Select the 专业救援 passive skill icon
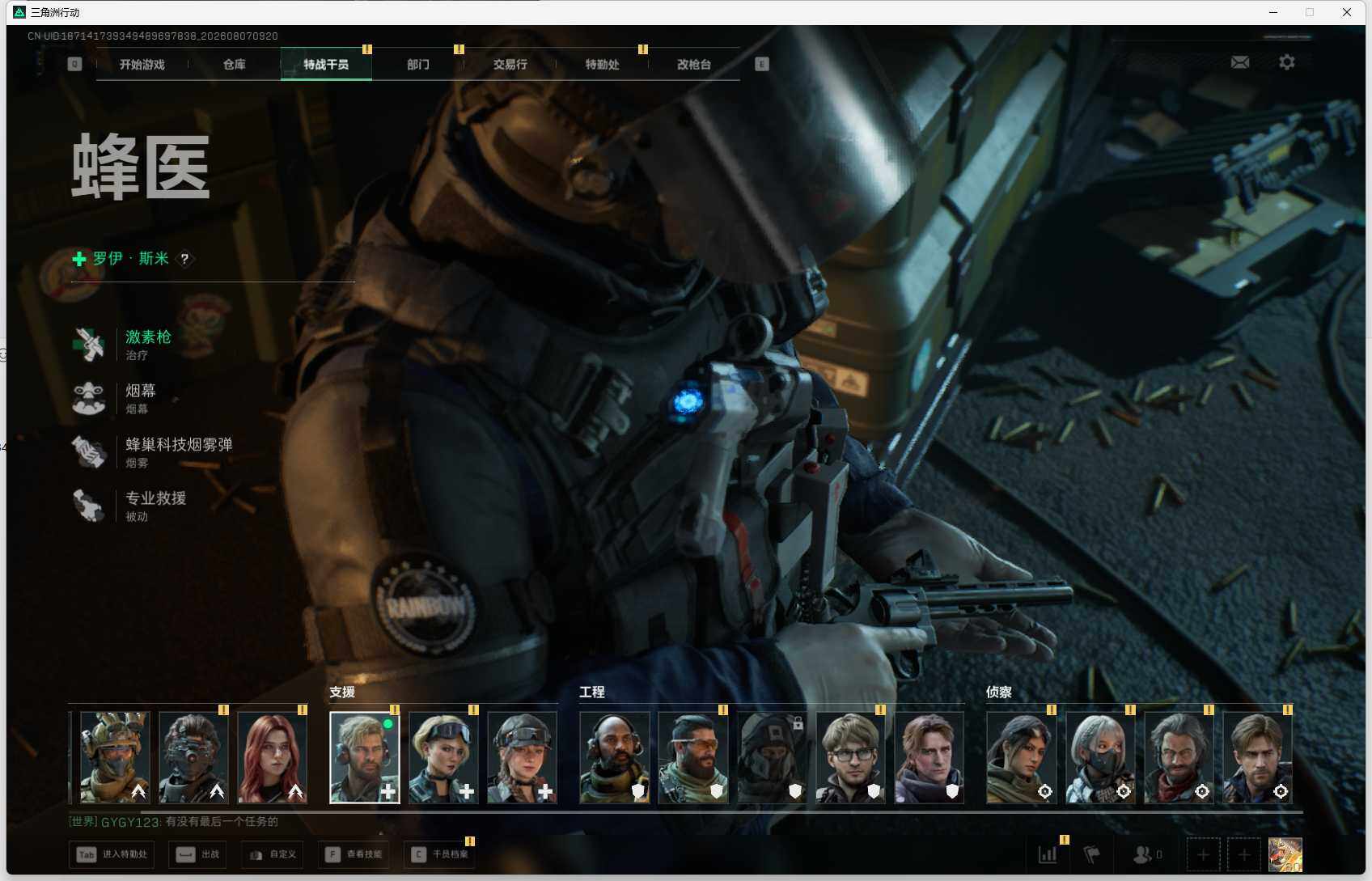 pos(89,506)
